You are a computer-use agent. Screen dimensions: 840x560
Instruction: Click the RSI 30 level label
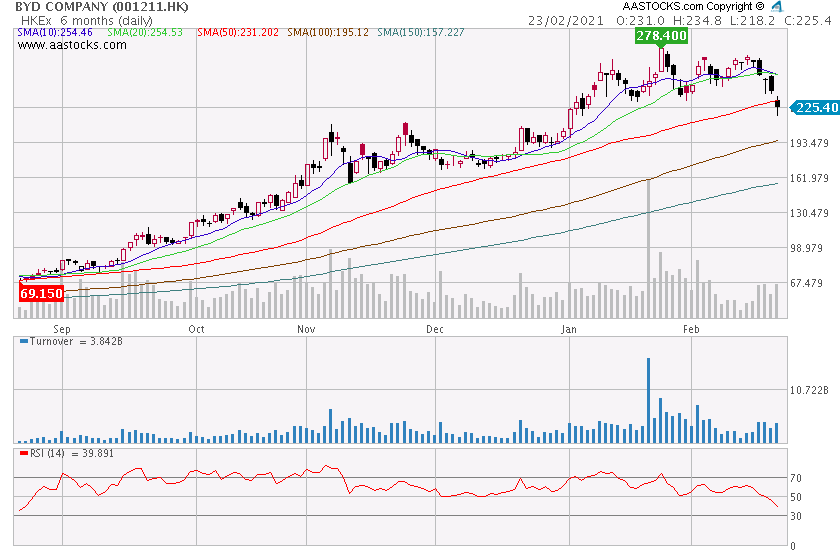click(x=796, y=516)
